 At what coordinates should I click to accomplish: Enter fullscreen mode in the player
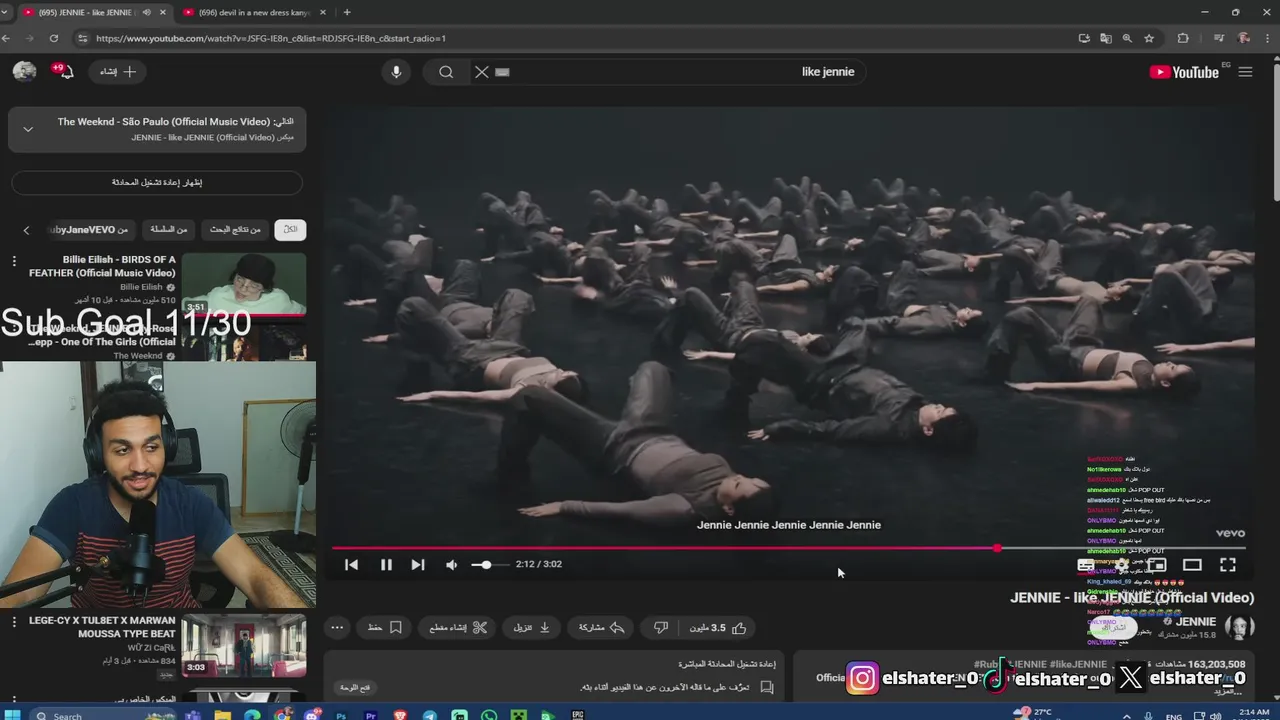(x=1228, y=565)
